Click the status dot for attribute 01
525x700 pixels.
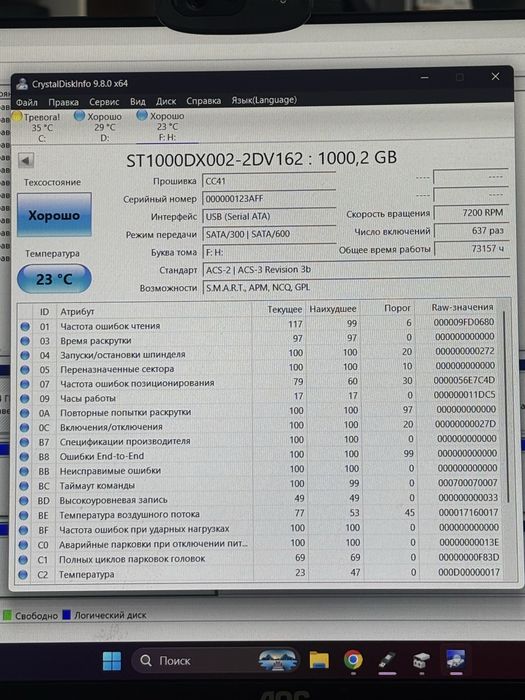[25, 327]
